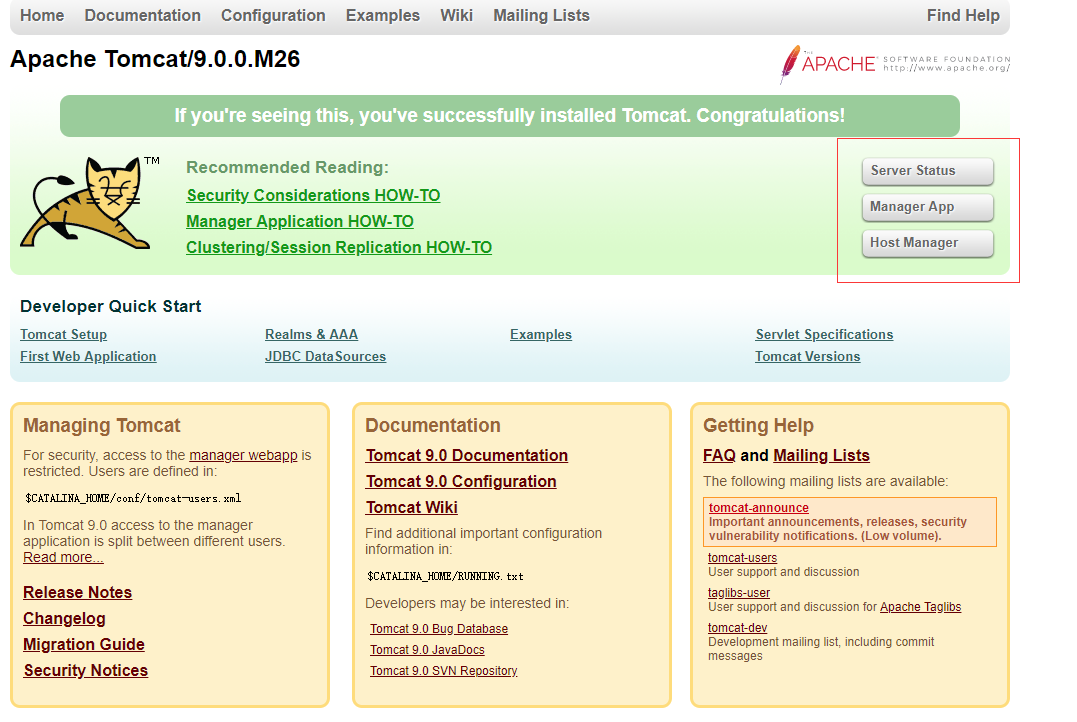Visit the Tomcat Wiki link
The width and height of the screenshot is (1077, 722).
pos(411,508)
